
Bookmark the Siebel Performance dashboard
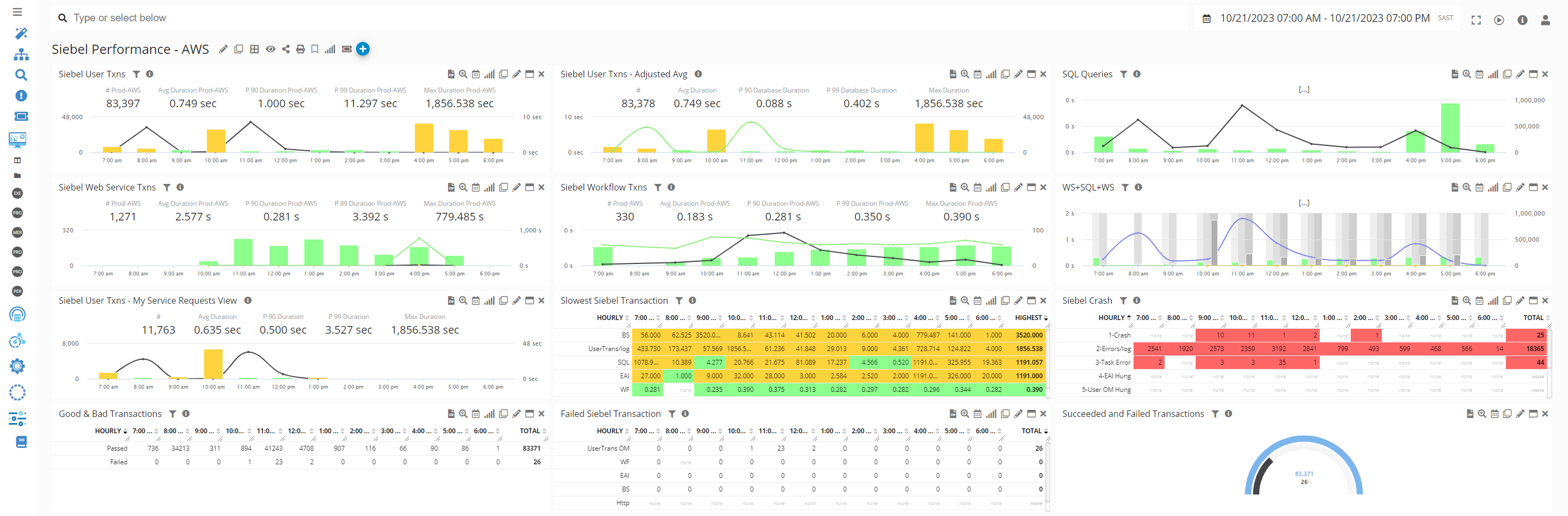(x=315, y=50)
